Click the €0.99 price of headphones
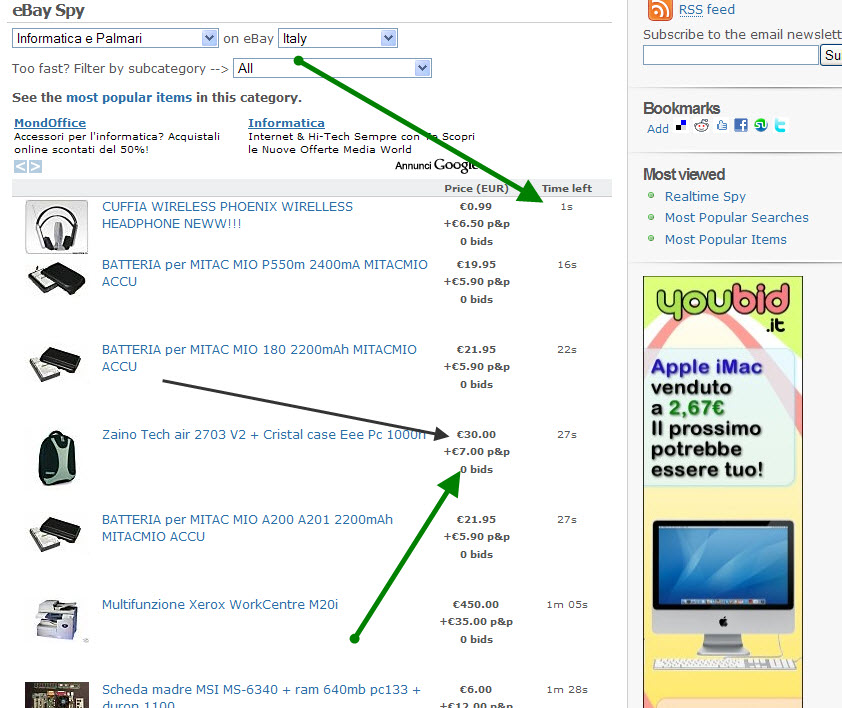Image resolution: width=842 pixels, height=708 pixels. point(476,207)
